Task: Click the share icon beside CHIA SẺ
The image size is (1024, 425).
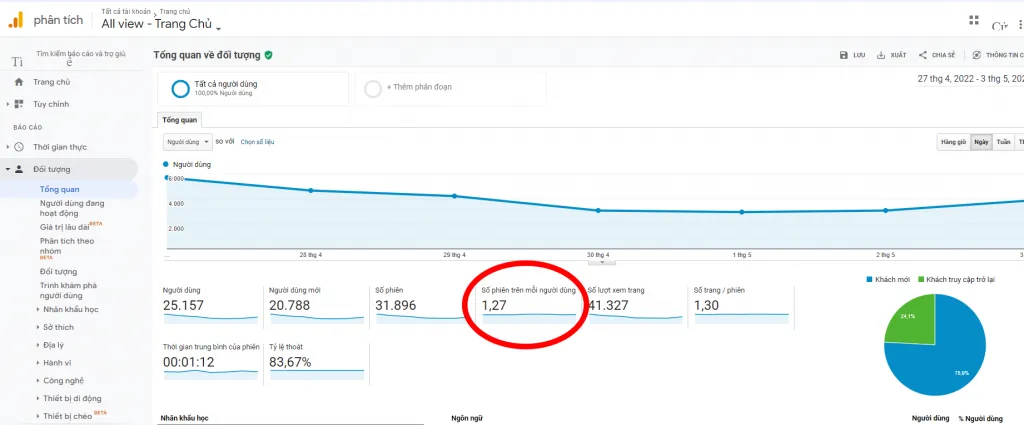Action: pos(923,55)
